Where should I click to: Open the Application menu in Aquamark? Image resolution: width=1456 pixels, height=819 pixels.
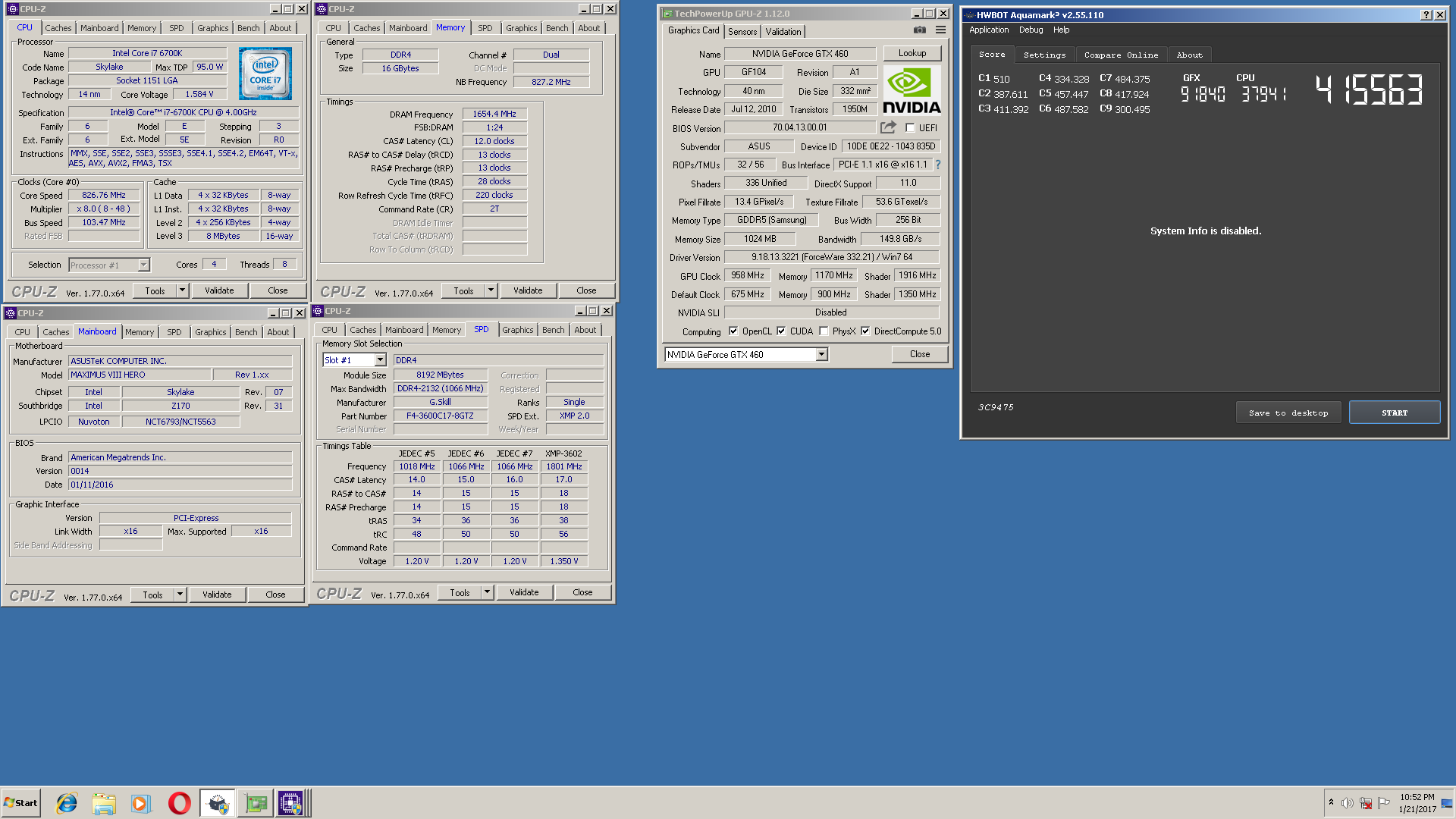(x=989, y=30)
